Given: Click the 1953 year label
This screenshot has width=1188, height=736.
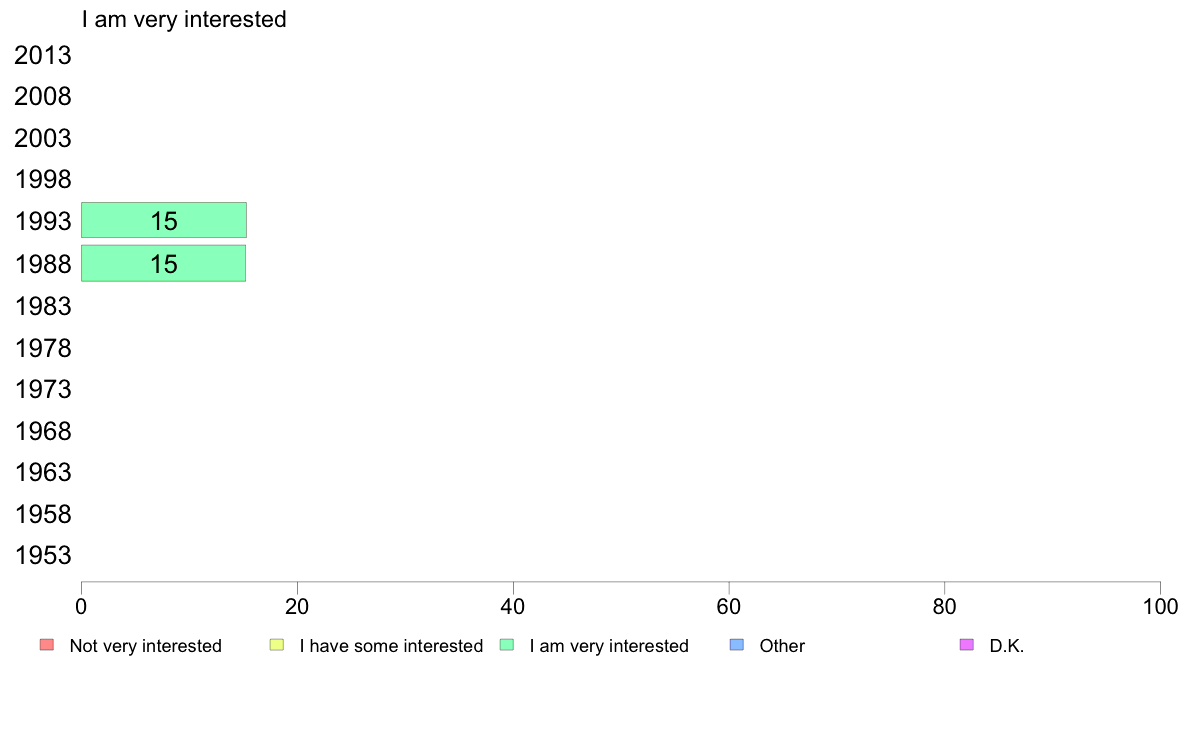Looking at the screenshot, I should coord(43,556).
